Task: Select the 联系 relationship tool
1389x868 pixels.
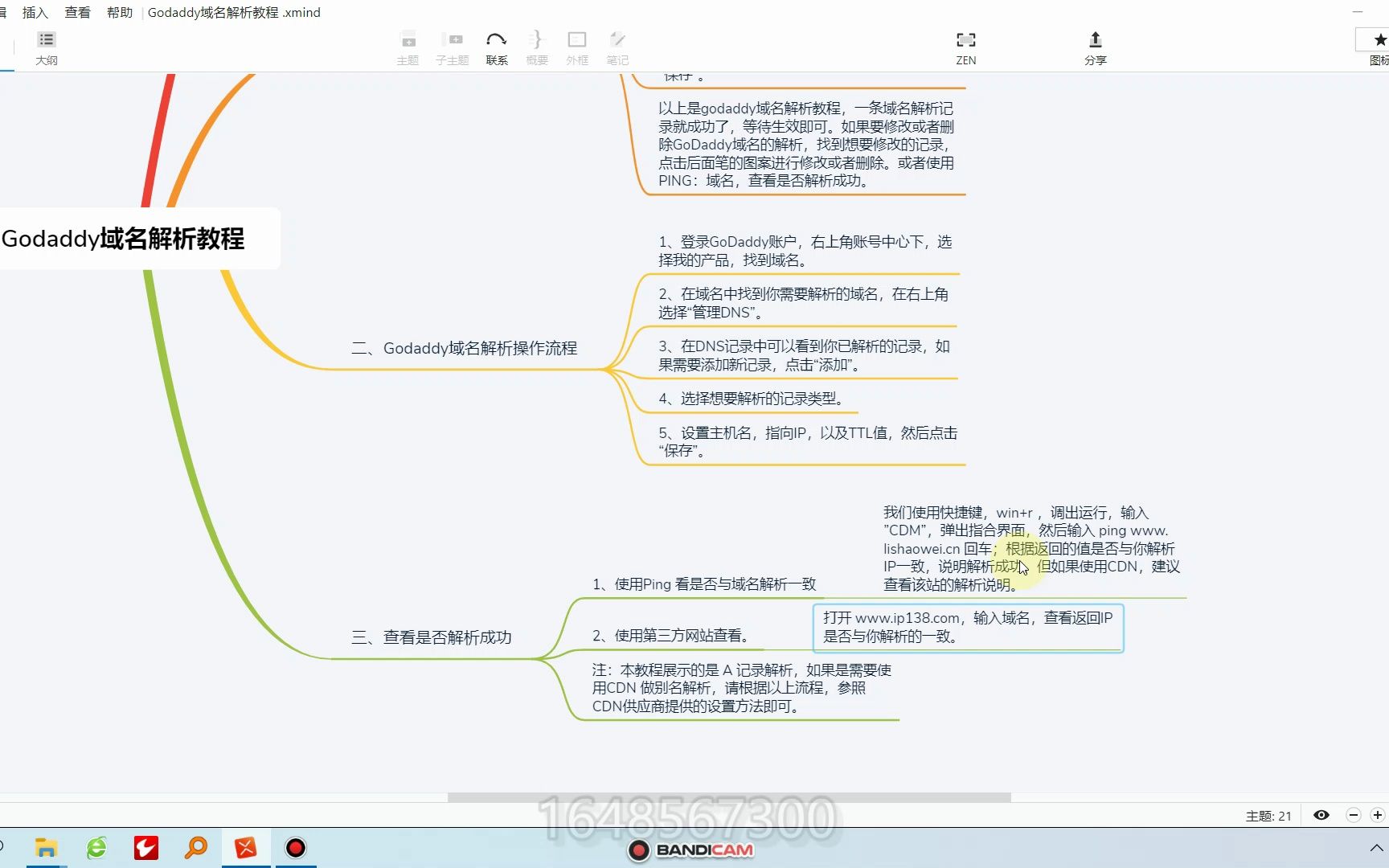Action: [x=497, y=48]
